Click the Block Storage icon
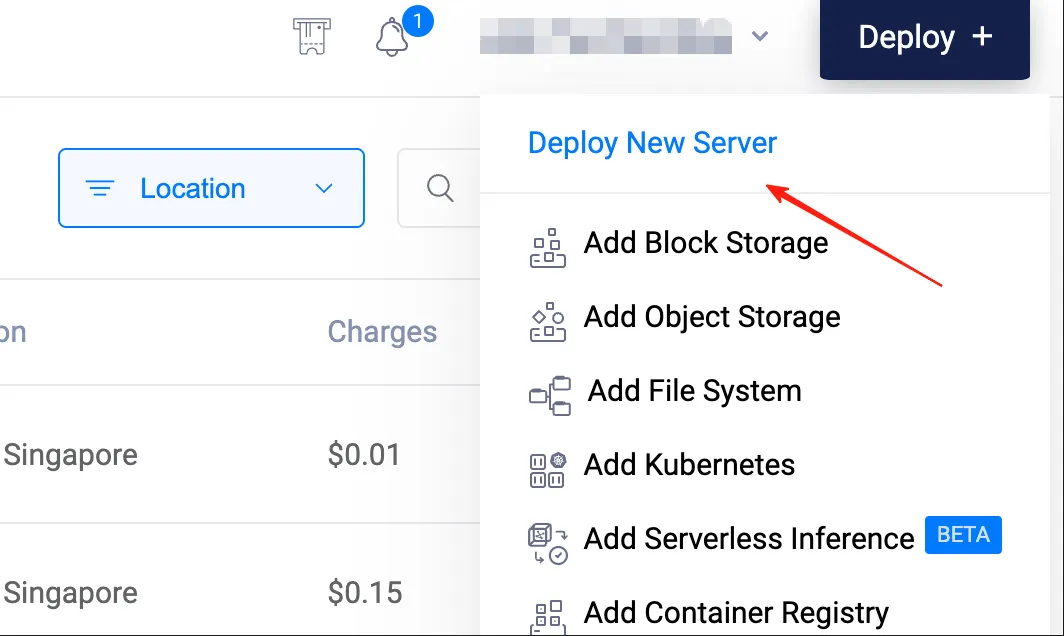The image size is (1064, 636). tap(547, 246)
